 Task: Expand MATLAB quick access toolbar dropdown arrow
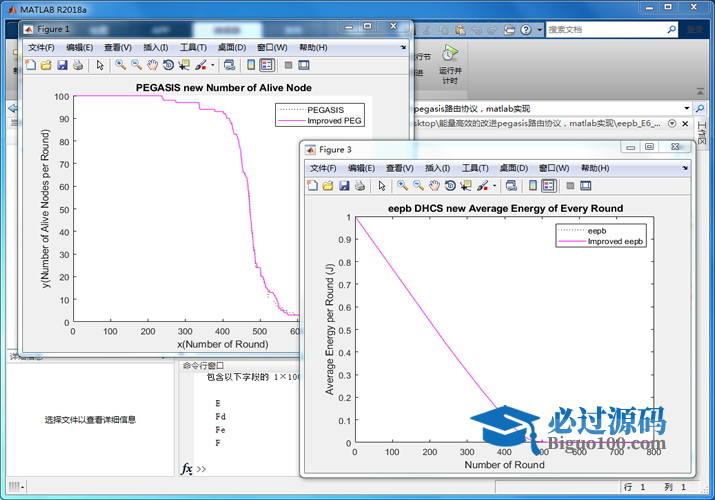click(x=539, y=30)
